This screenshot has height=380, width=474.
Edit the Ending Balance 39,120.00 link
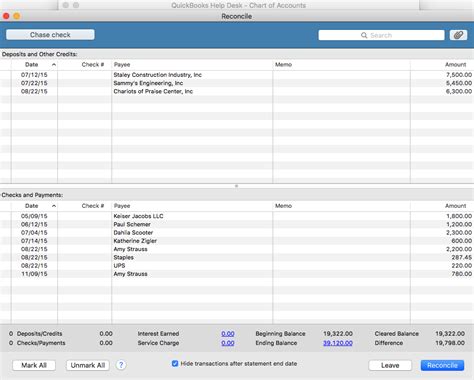click(x=338, y=343)
